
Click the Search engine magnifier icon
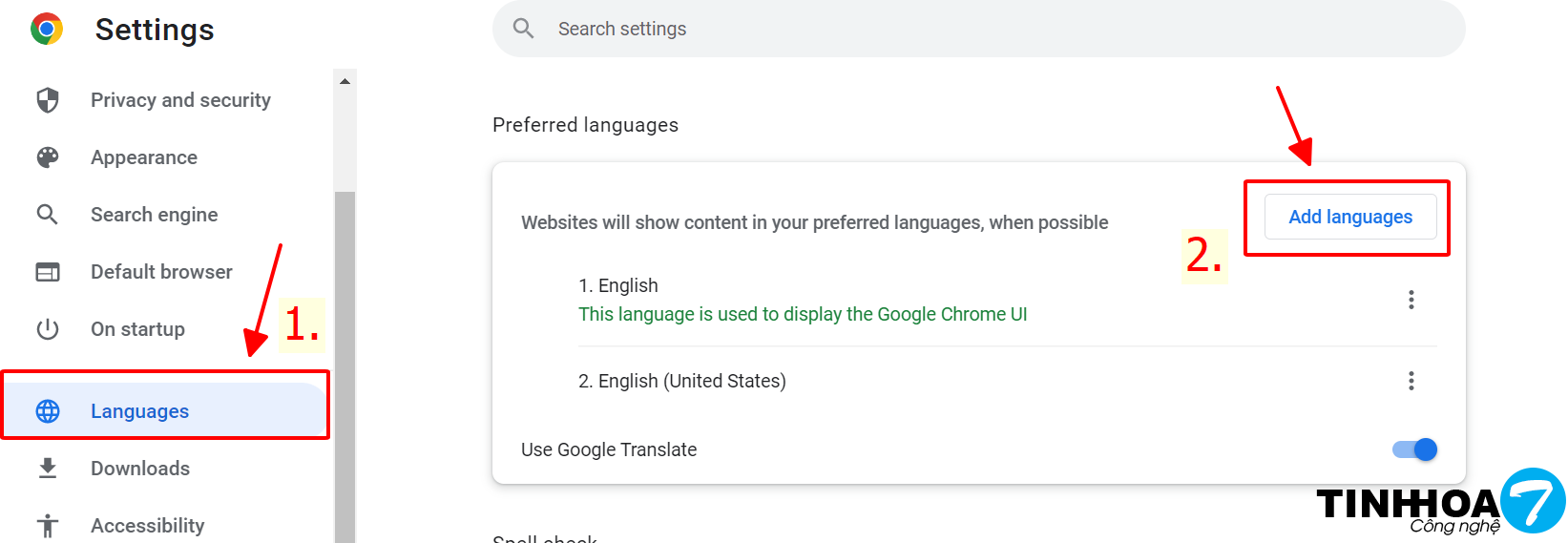point(48,215)
